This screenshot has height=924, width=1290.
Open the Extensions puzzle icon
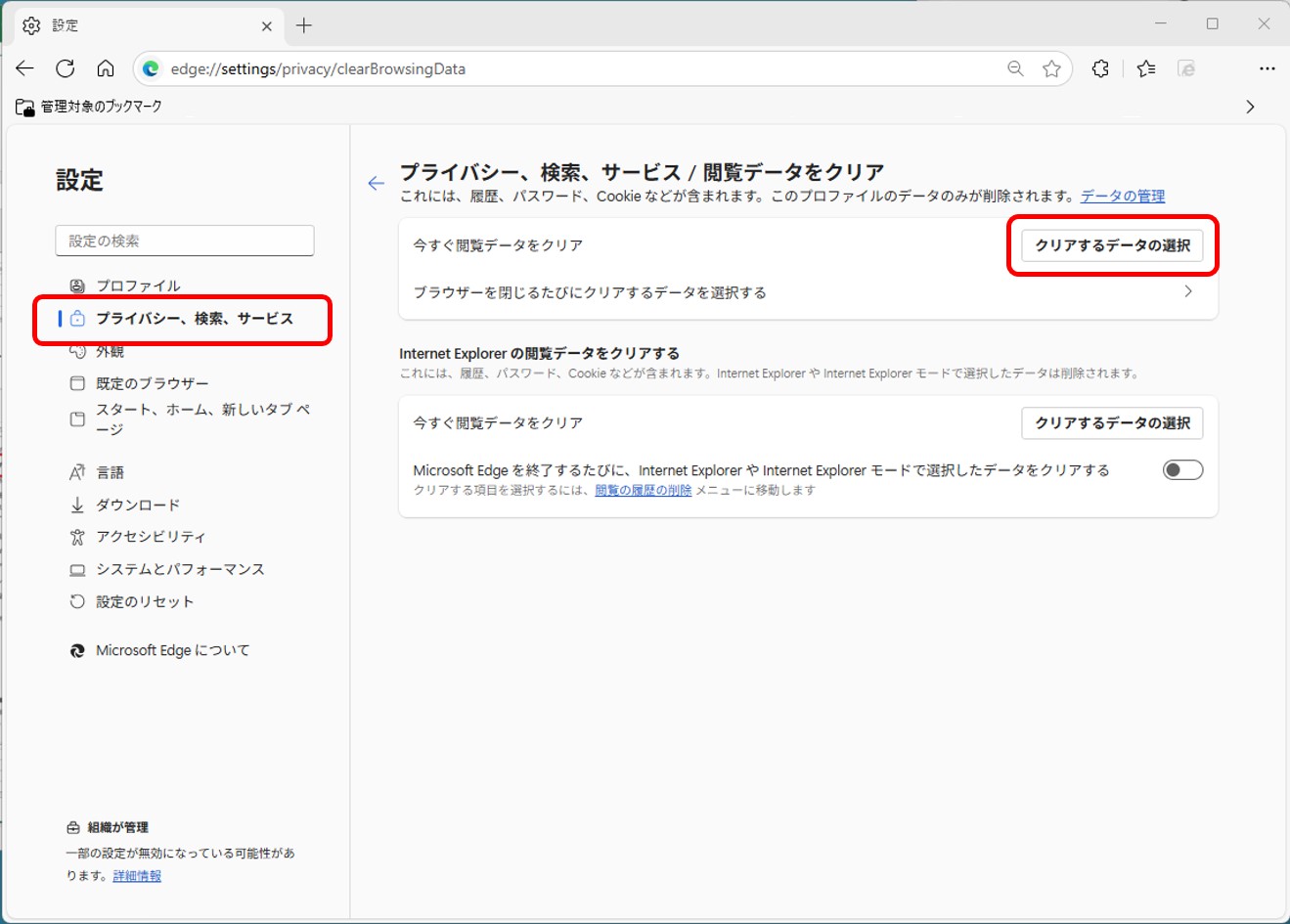click(x=1100, y=68)
